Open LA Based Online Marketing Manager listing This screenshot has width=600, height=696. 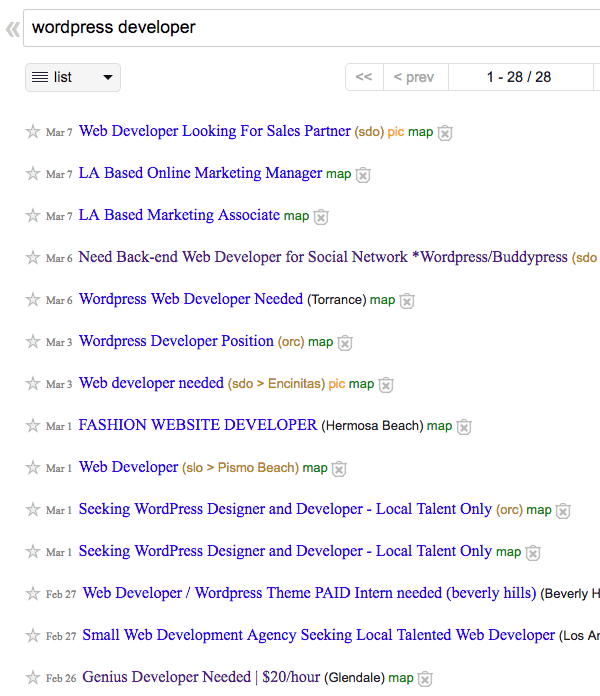click(x=200, y=173)
